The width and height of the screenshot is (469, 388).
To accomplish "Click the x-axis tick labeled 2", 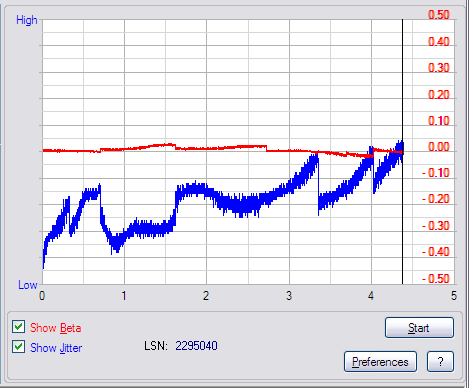I will pyautogui.click(x=206, y=296).
